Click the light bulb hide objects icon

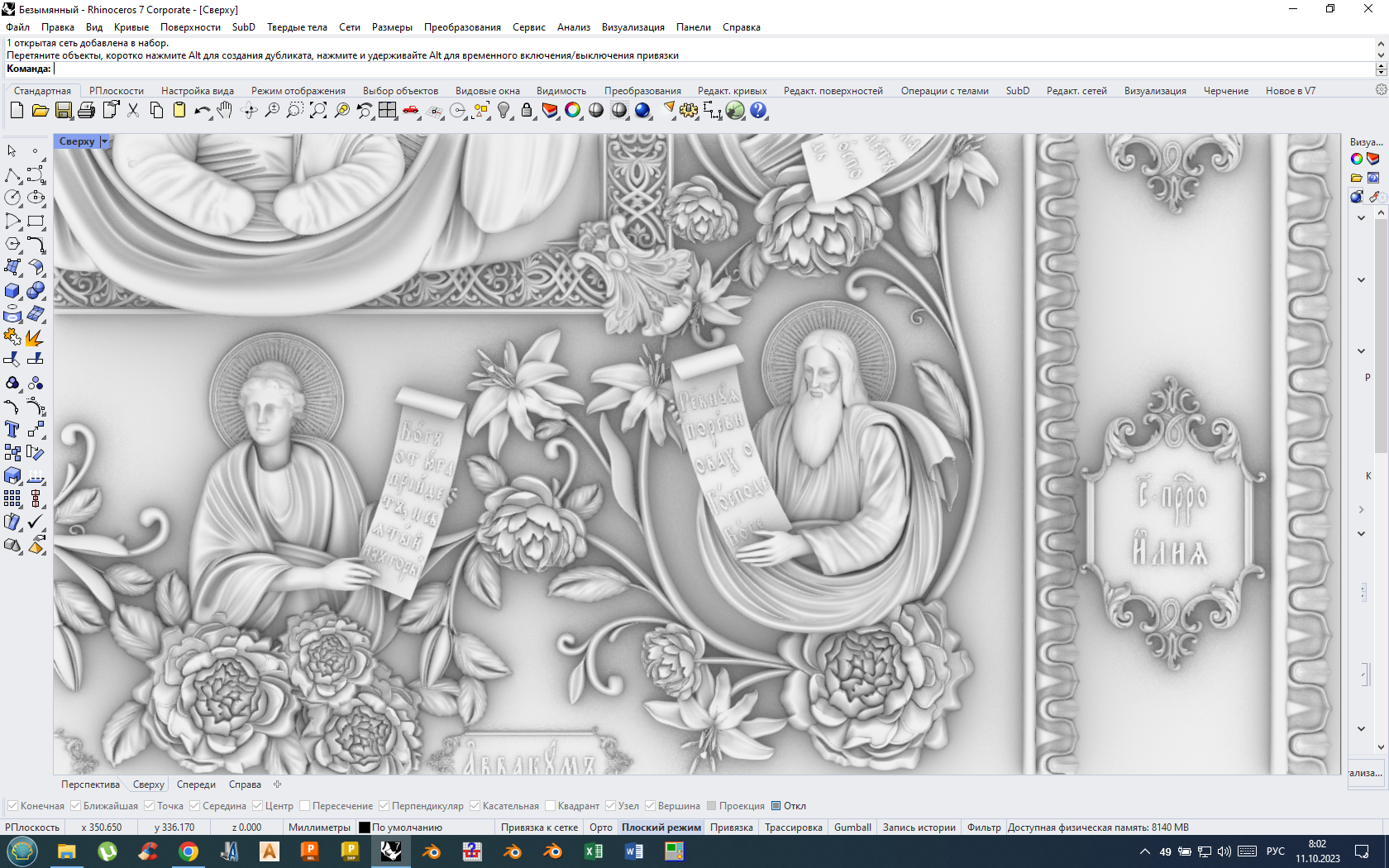(x=504, y=110)
